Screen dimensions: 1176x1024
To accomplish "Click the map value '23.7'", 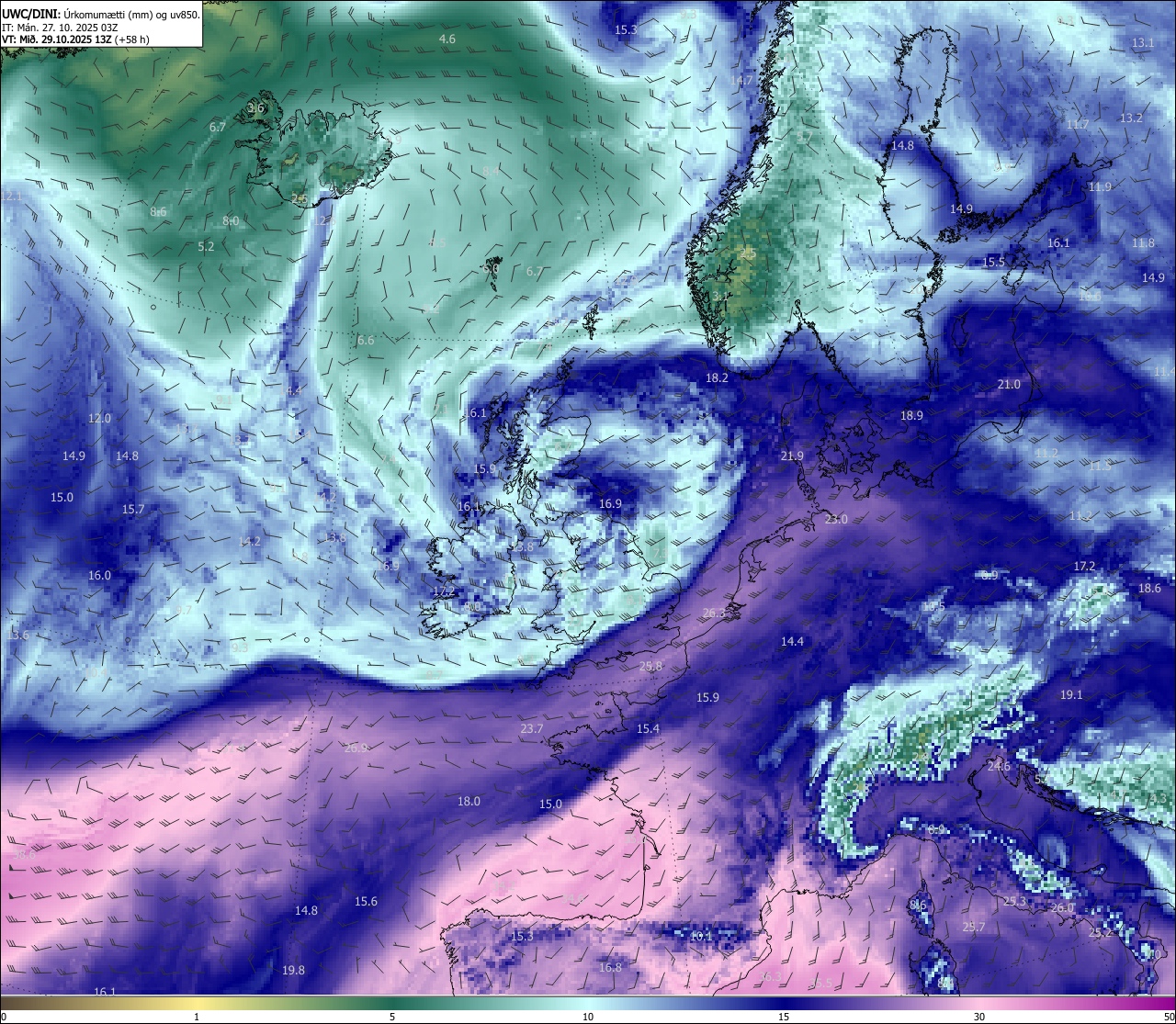I will (532, 729).
